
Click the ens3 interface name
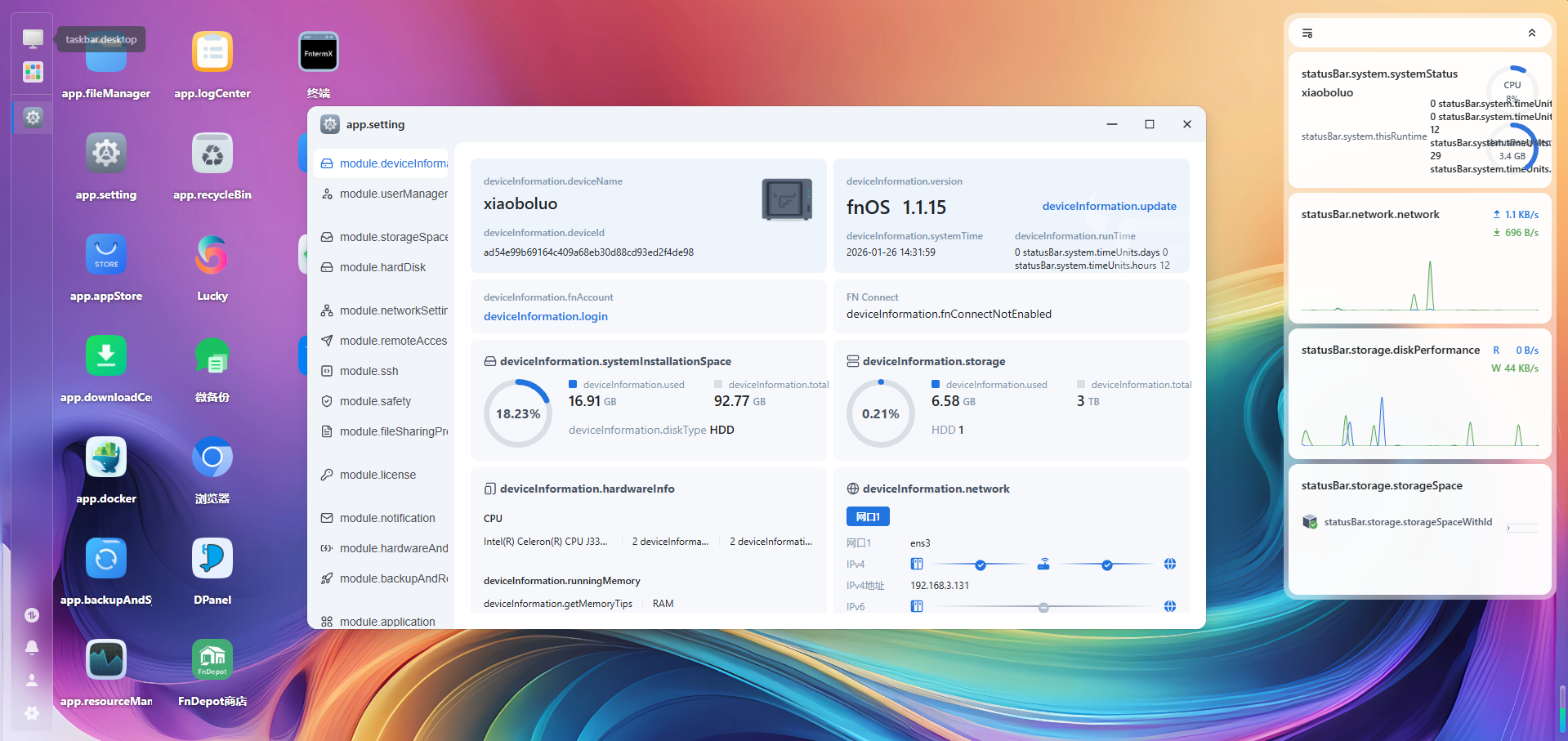[920, 543]
